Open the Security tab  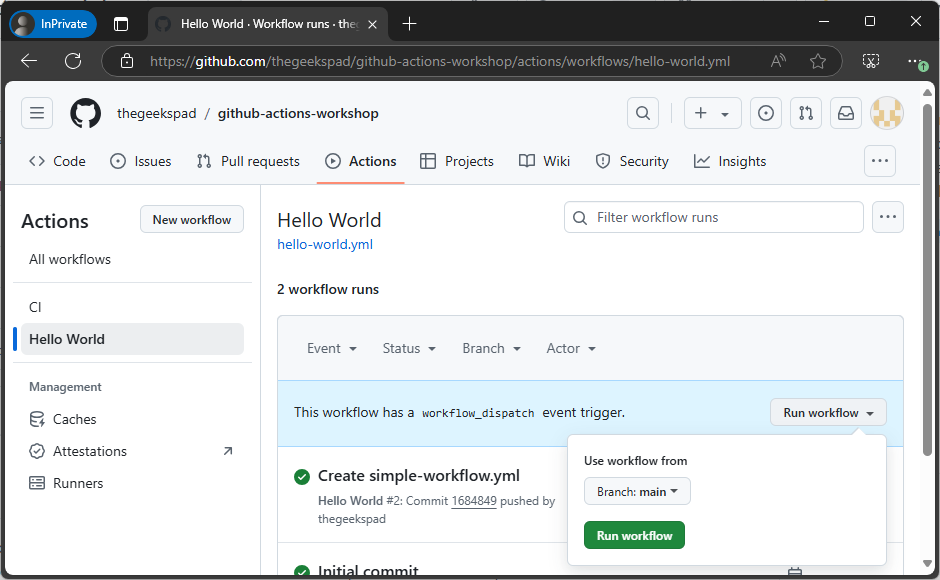[632, 161]
